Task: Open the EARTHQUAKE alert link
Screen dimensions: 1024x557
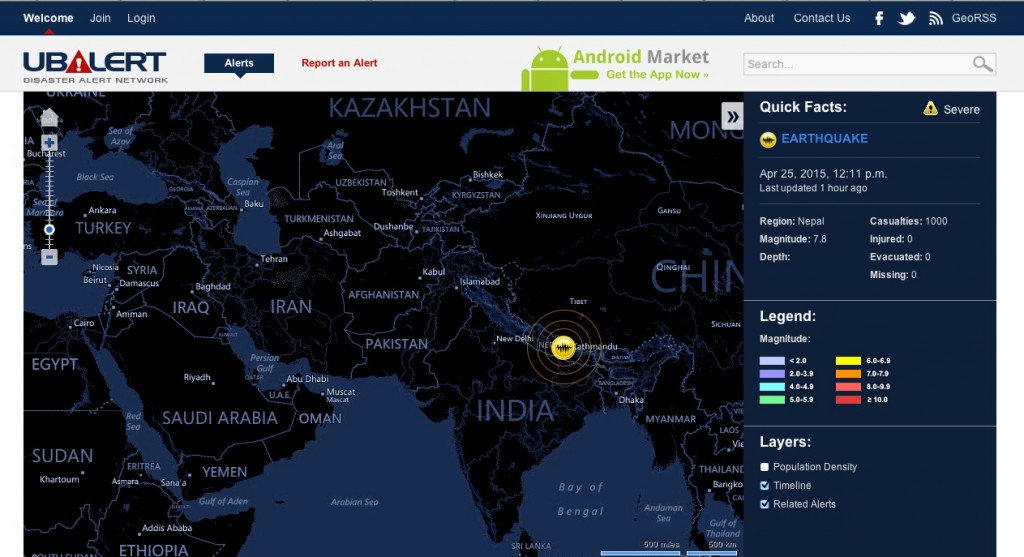Action: tap(824, 139)
